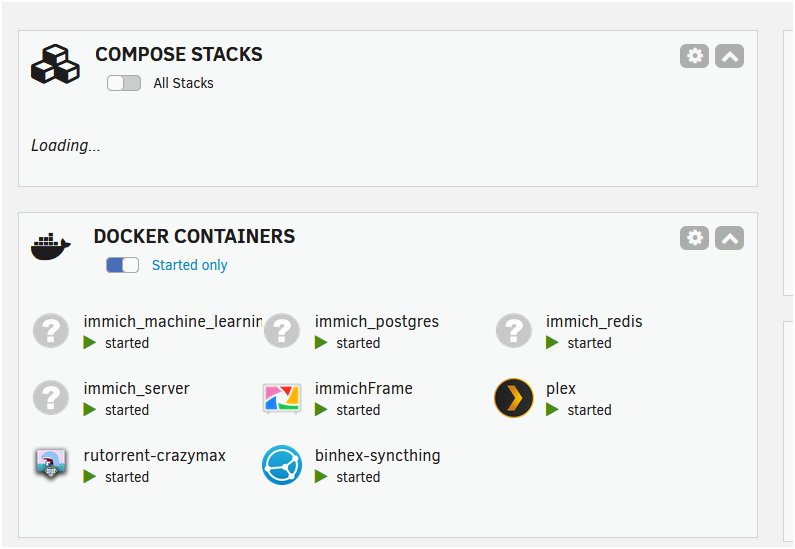The image size is (795, 549).
Task: Click the Started only label
Action: click(x=190, y=265)
